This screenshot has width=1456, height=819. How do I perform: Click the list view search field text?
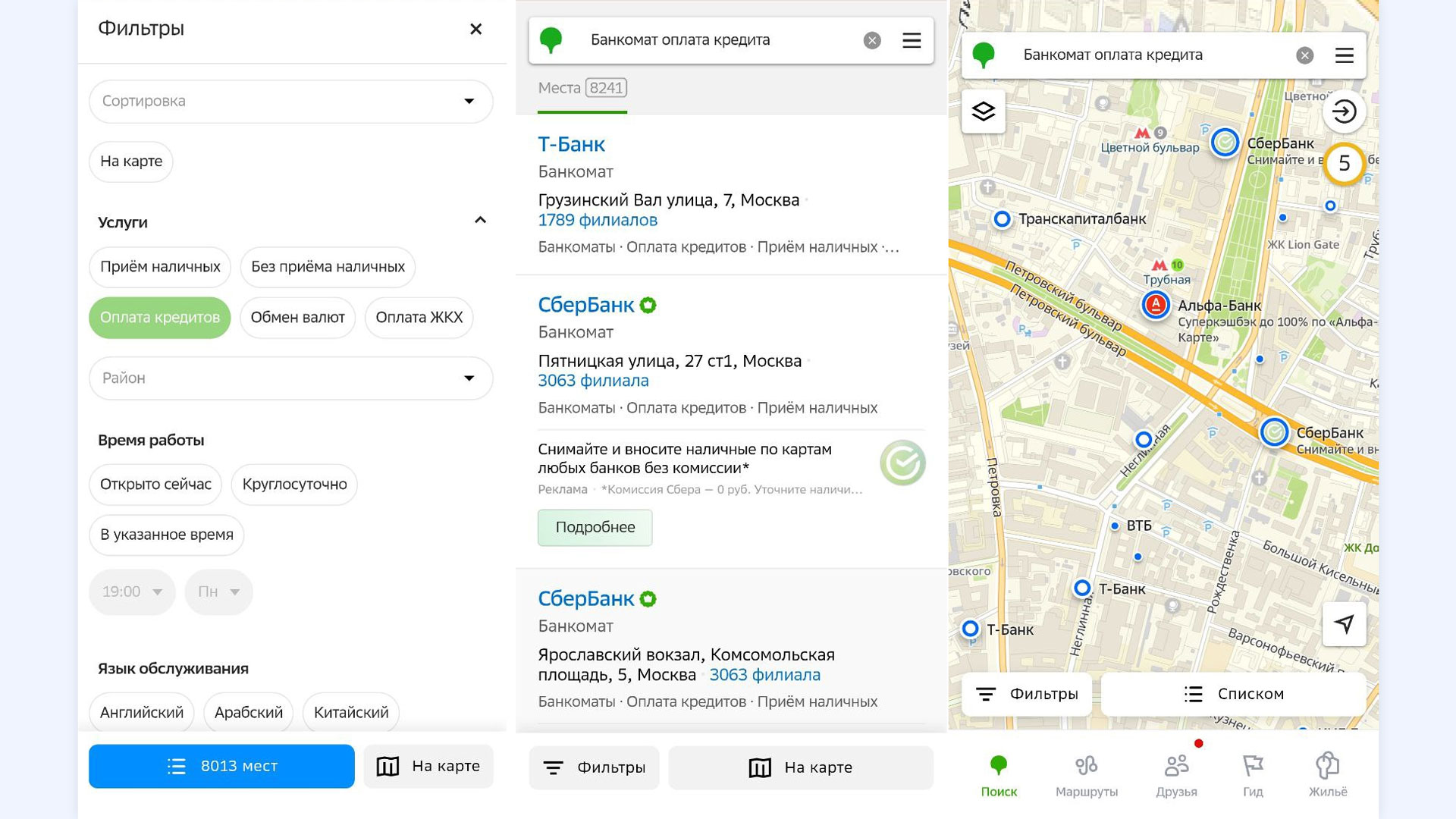click(680, 40)
